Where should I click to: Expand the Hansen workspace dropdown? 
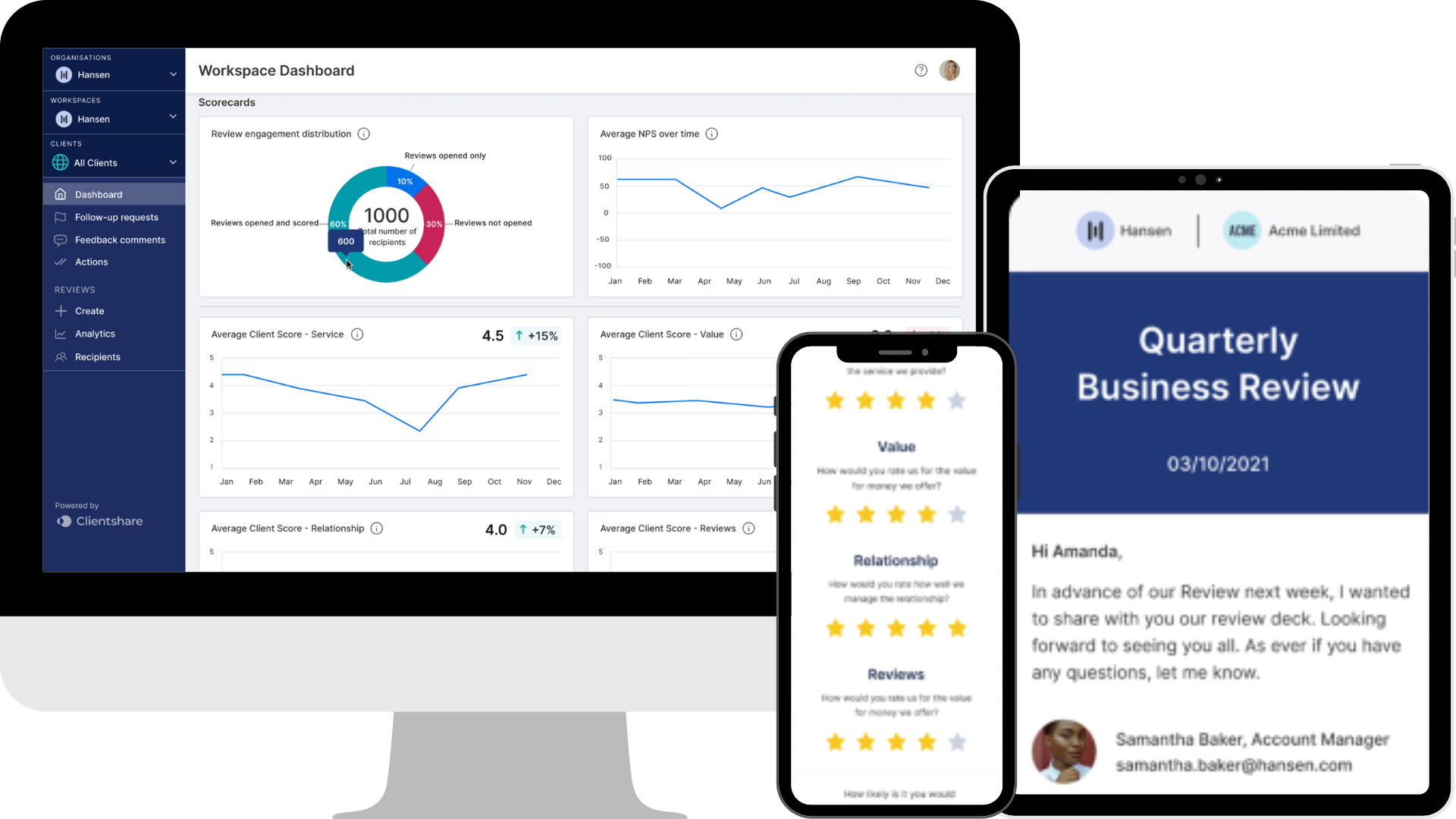coord(172,118)
